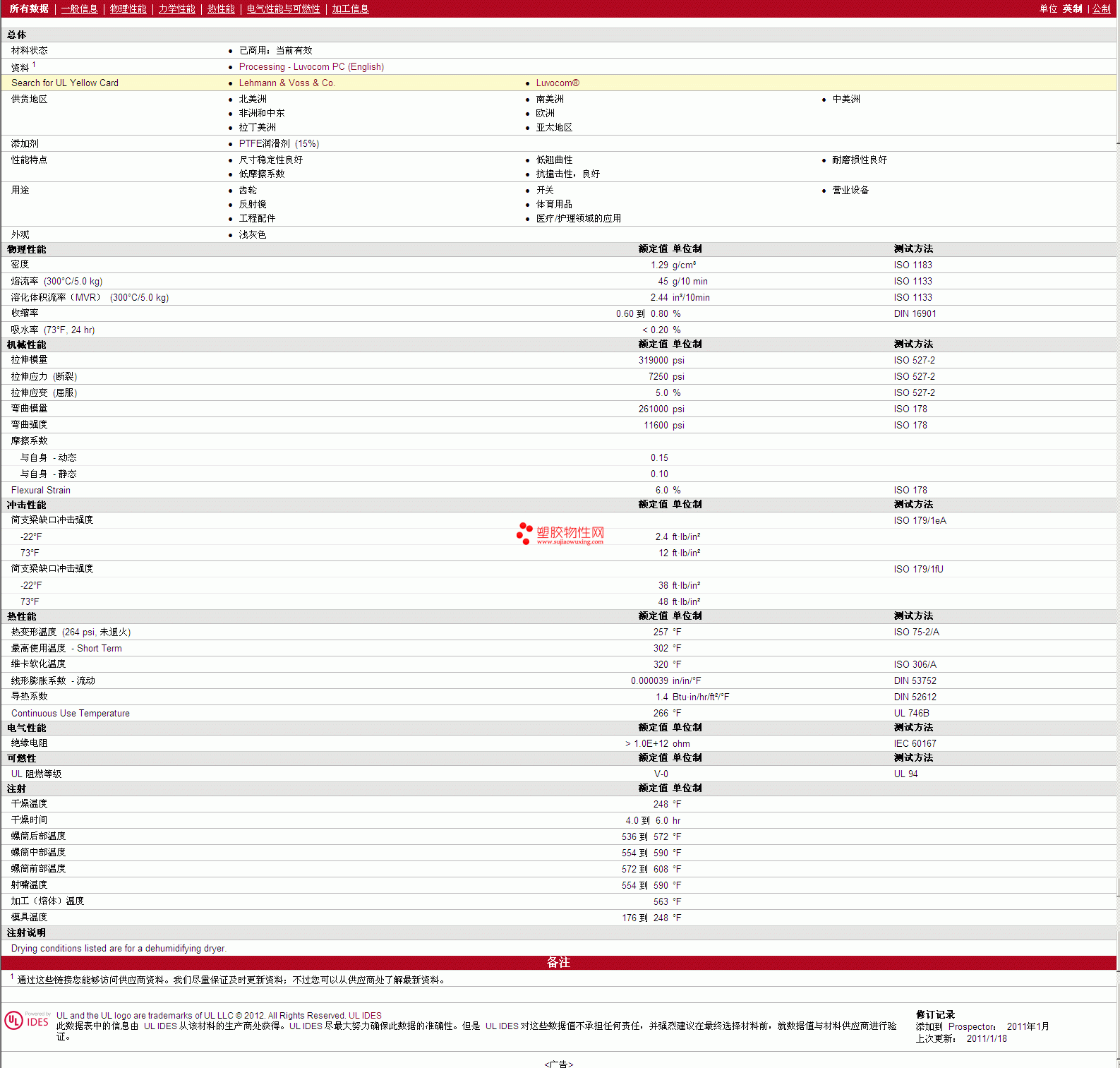The height and width of the screenshot is (1068, 1120).
Task: Click IEC 60167 test method
Action: coord(915,743)
